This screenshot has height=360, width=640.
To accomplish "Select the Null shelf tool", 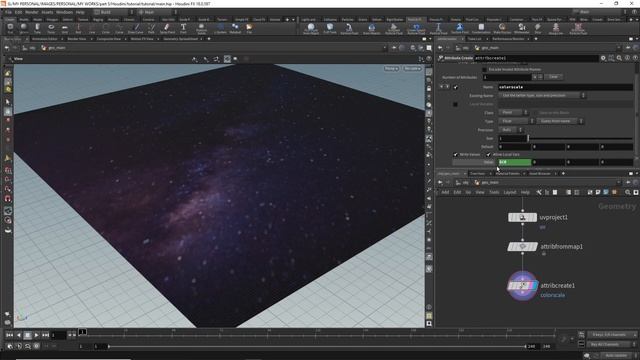I will click(78, 28).
